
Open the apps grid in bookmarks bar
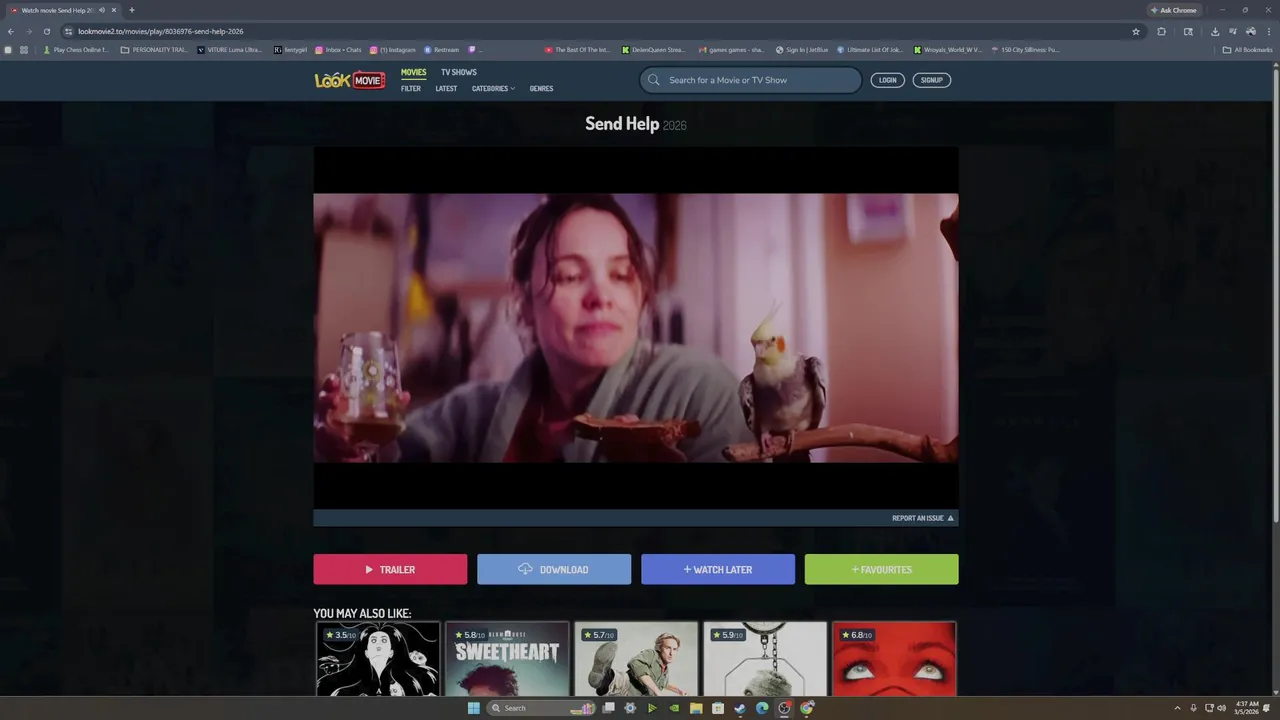click(x=23, y=49)
